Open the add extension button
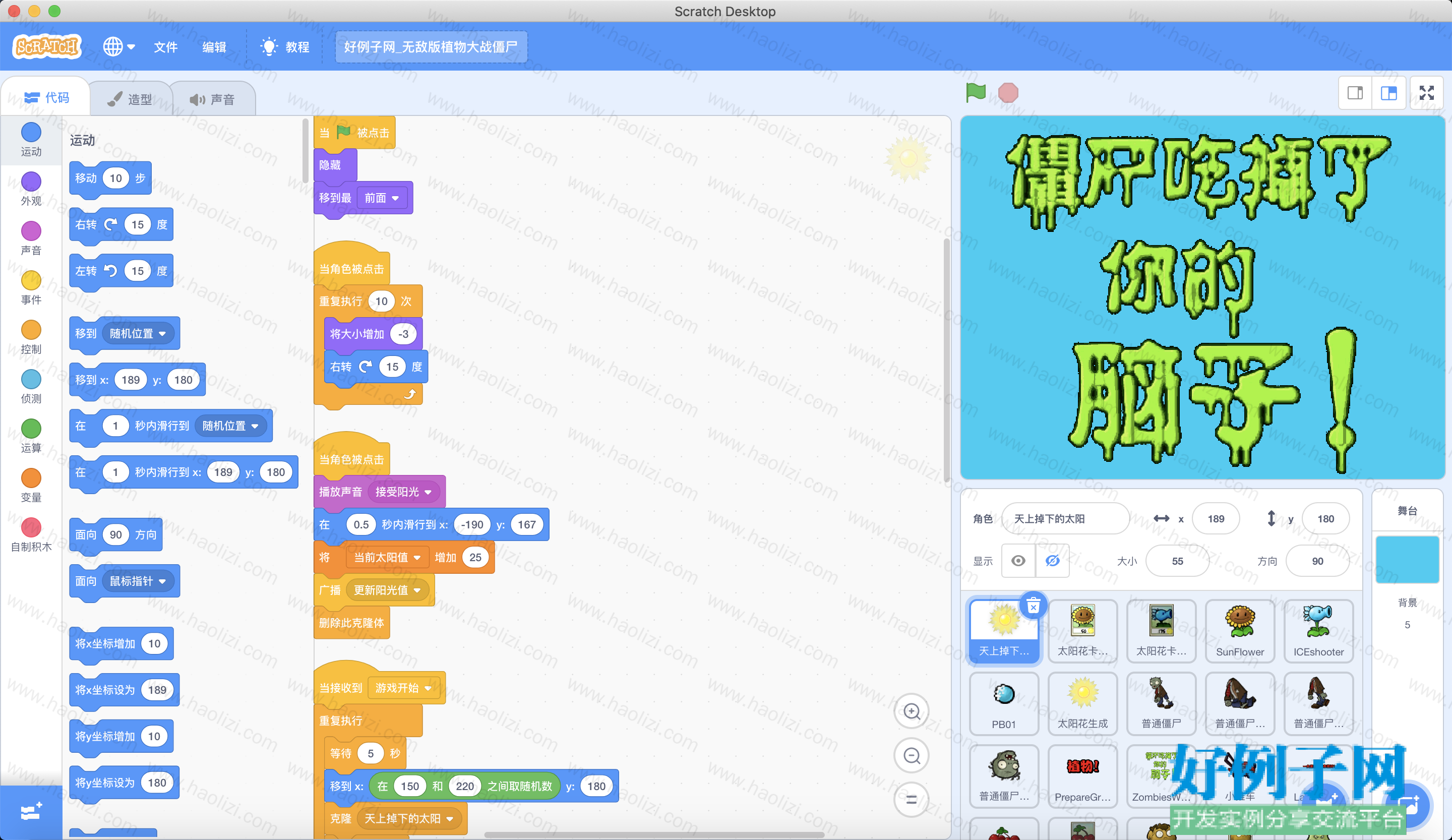1452x840 pixels. tap(31, 811)
